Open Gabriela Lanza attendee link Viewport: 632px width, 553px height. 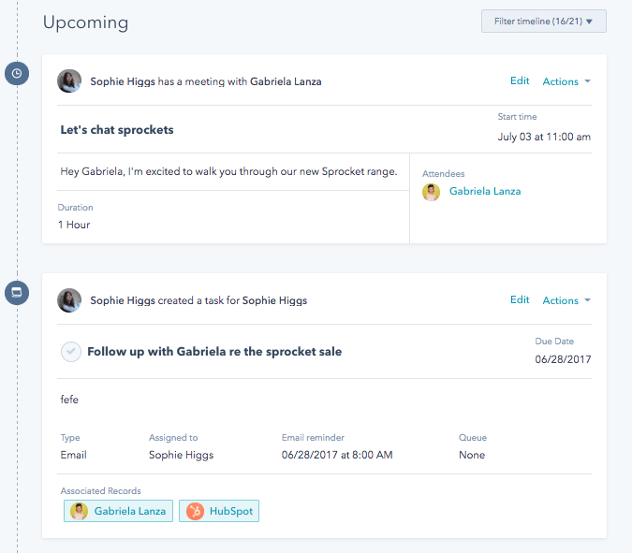pos(485,191)
